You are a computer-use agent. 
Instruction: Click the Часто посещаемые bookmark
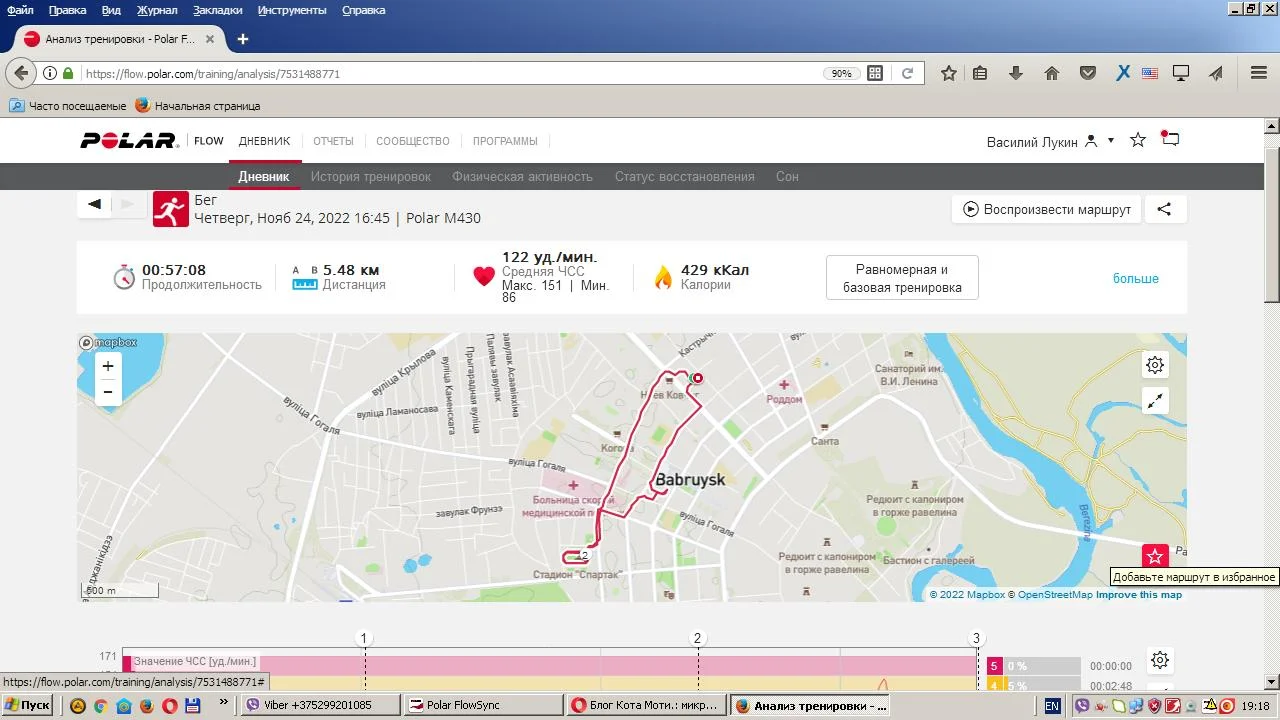(x=68, y=105)
